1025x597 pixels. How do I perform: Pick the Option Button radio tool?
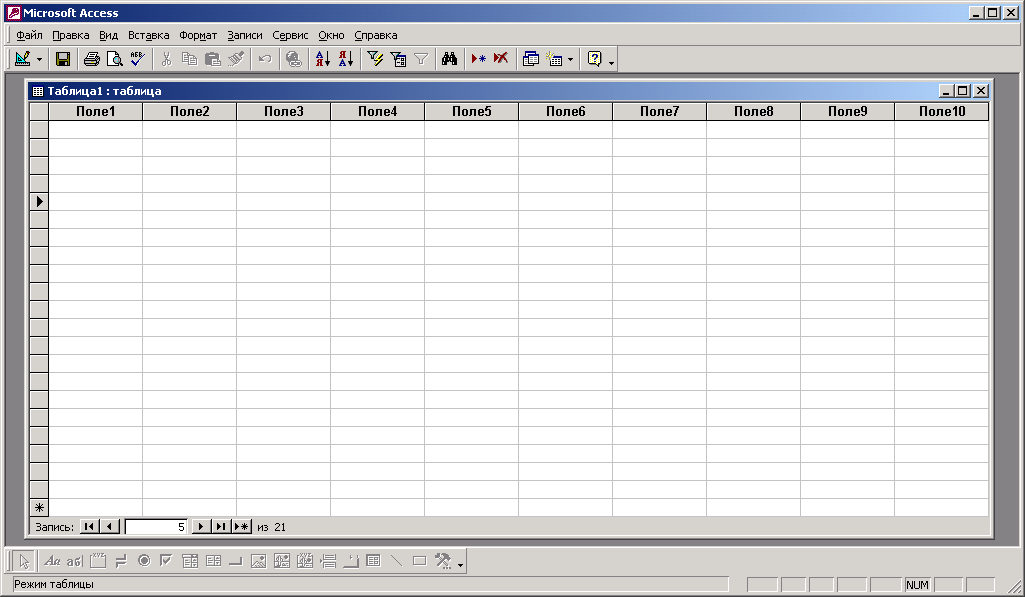pos(144,561)
